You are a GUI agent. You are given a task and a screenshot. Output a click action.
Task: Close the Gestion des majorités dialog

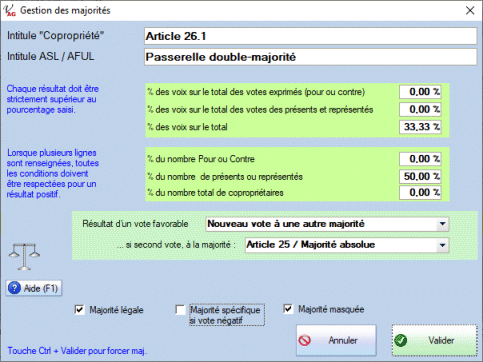pyautogui.click(x=470, y=11)
